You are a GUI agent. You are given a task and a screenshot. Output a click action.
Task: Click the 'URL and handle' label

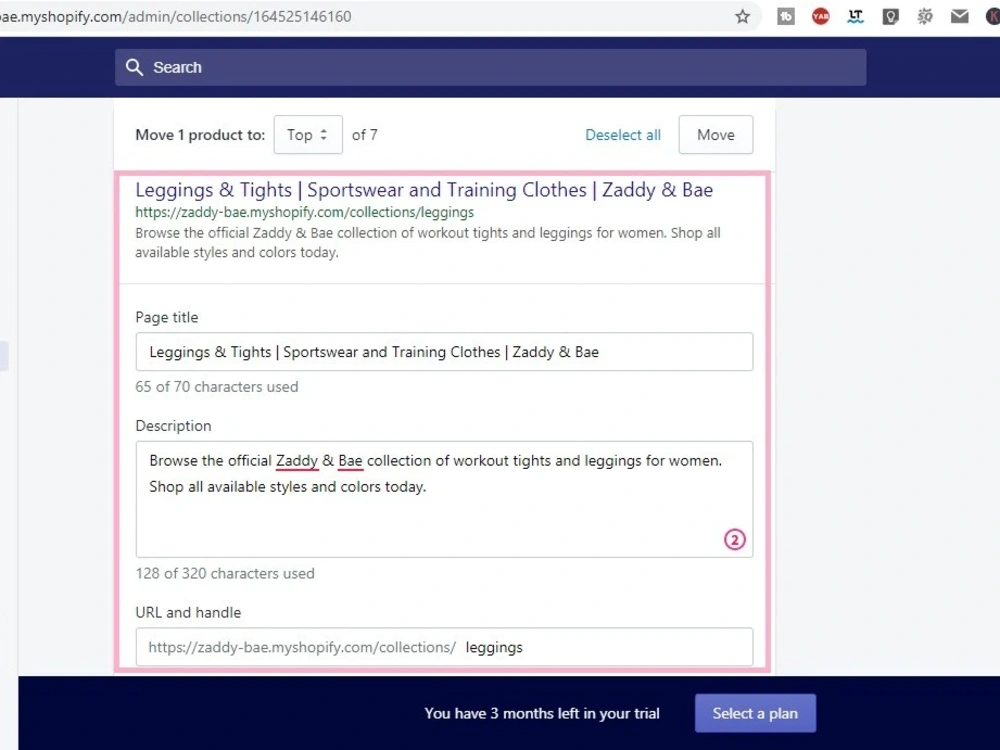[188, 613]
